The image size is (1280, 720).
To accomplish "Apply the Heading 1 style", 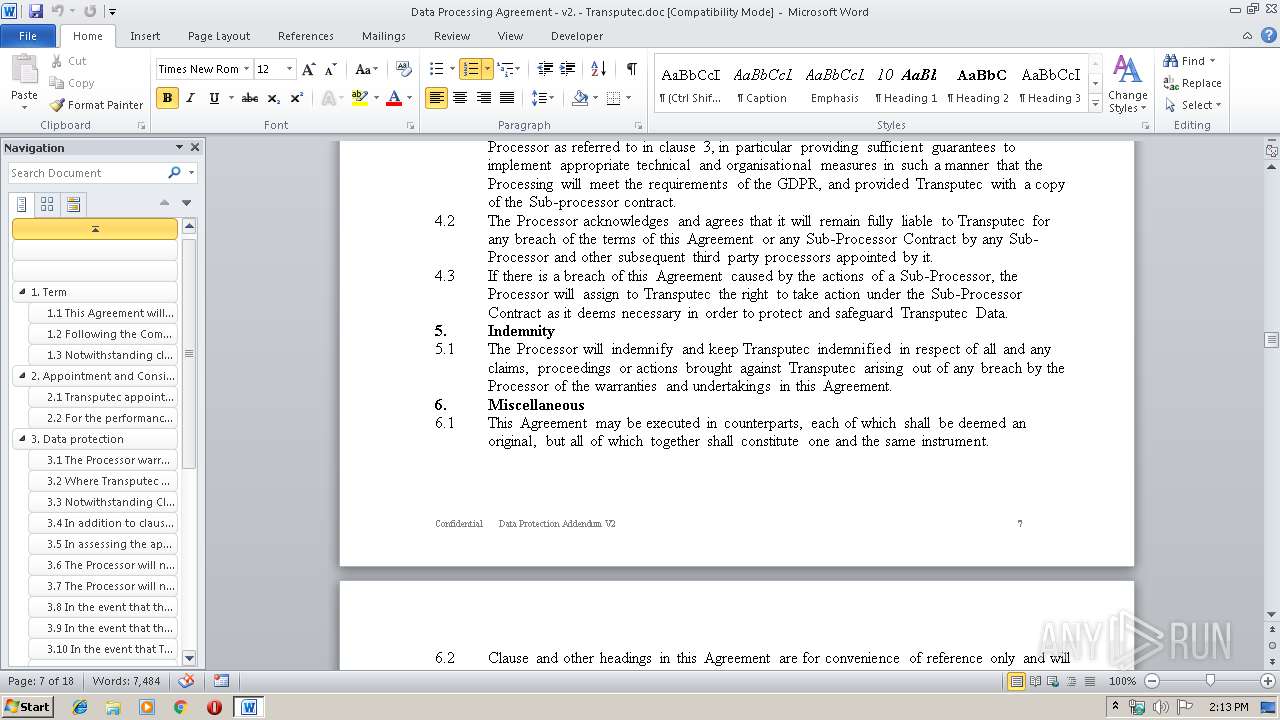I will [x=906, y=85].
